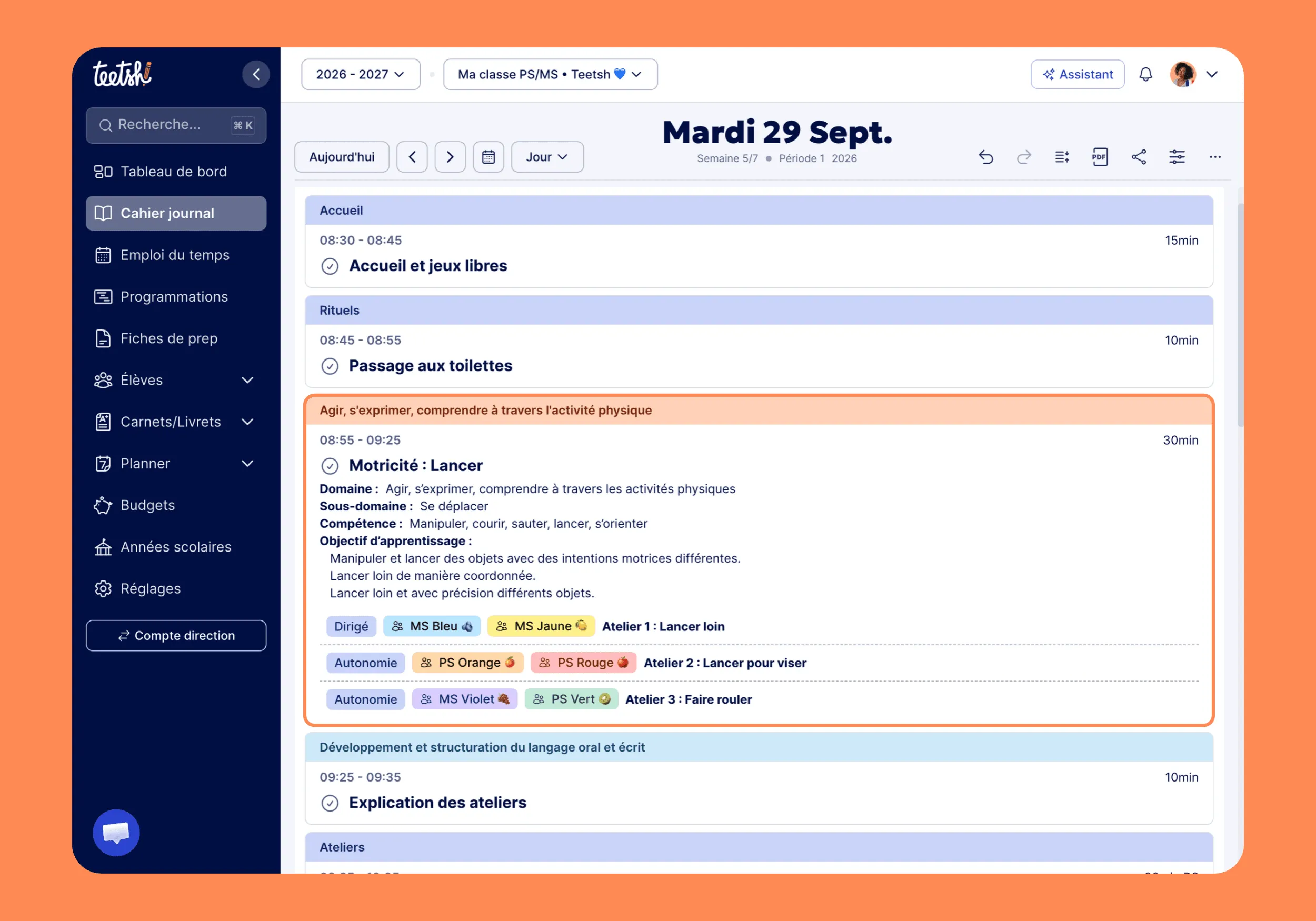Open Années scolaires

pos(176,547)
